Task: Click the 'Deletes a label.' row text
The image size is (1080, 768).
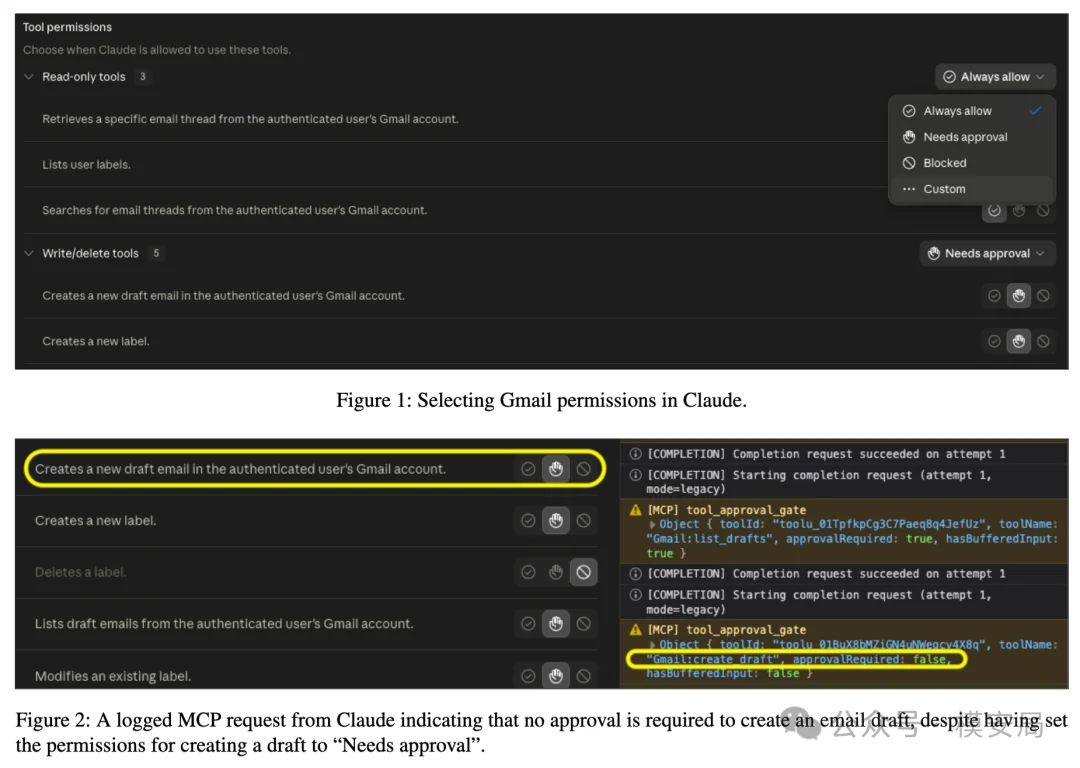Action: click(81, 572)
